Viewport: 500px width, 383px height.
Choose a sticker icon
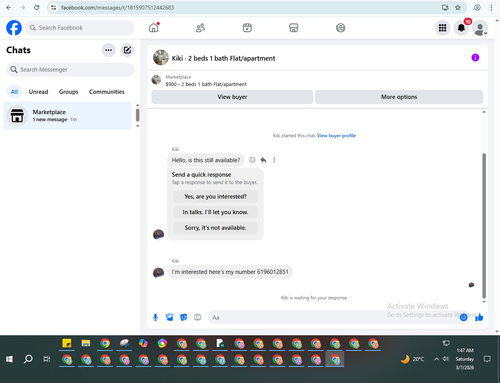pyautogui.click(x=184, y=317)
